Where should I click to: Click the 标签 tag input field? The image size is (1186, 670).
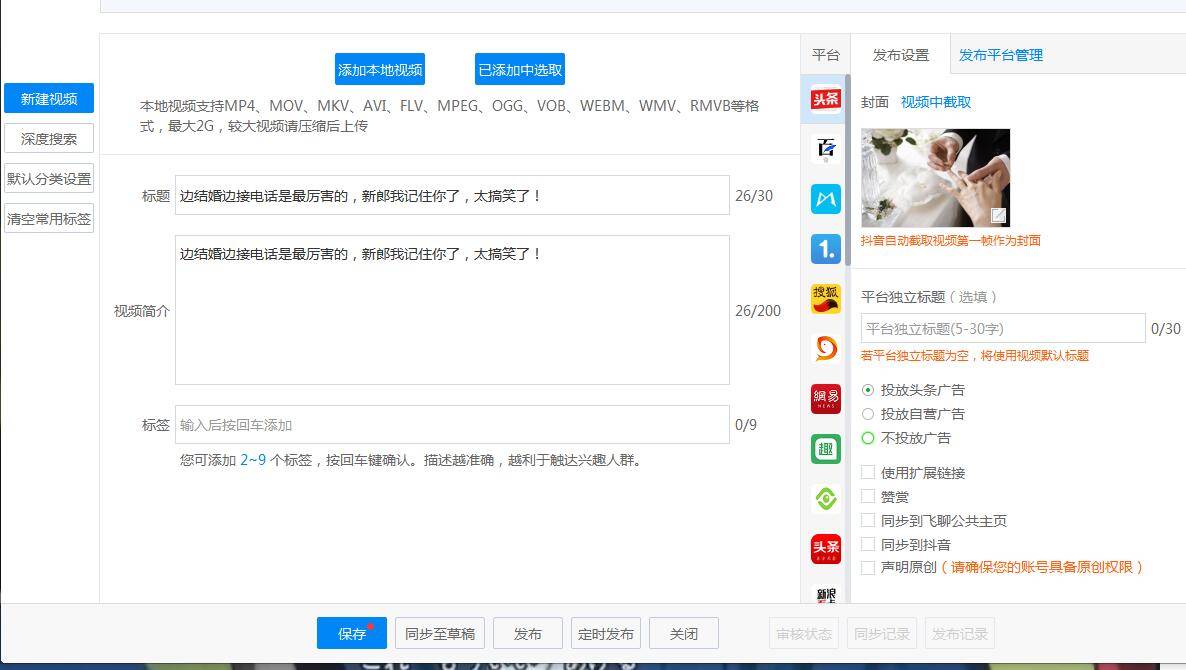[x=452, y=425]
